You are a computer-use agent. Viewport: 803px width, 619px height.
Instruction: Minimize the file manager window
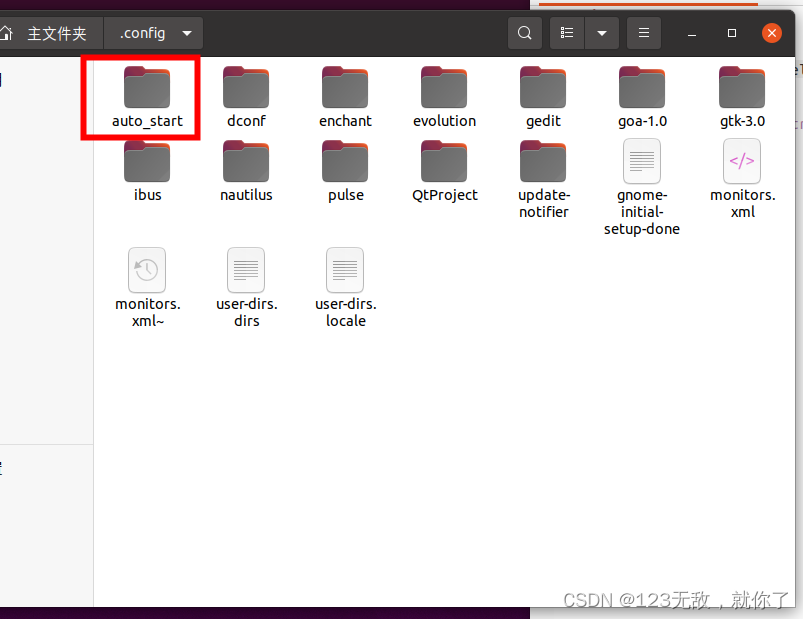click(692, 33)
